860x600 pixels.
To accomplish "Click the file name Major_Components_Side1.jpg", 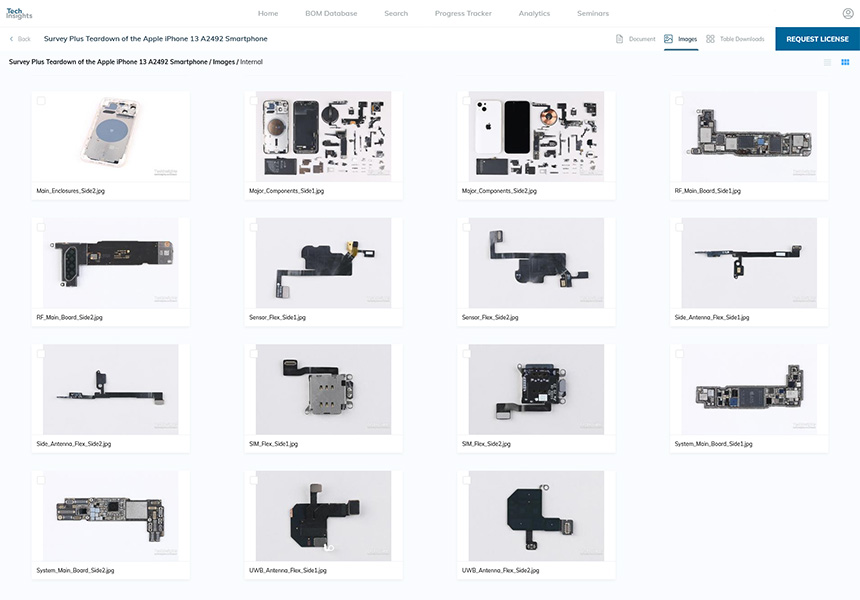I will (x=286, y=191).
